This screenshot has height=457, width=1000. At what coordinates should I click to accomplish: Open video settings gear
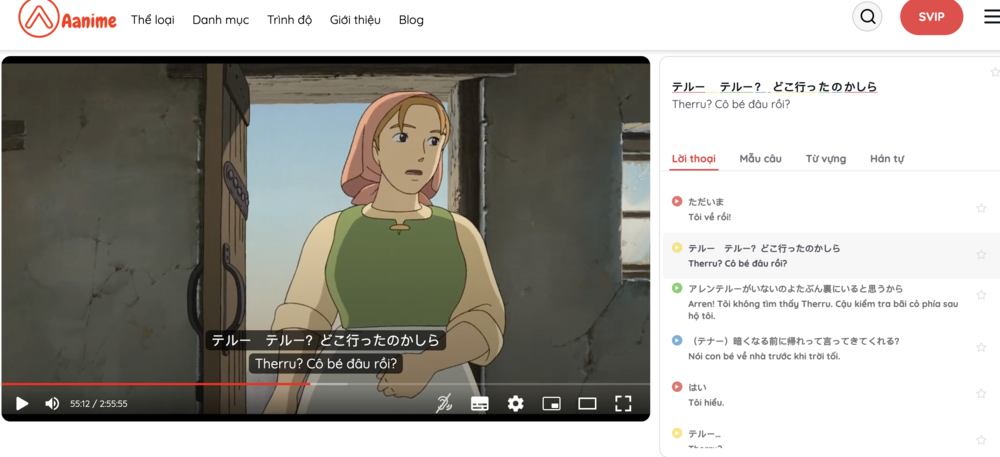point(515,403)
